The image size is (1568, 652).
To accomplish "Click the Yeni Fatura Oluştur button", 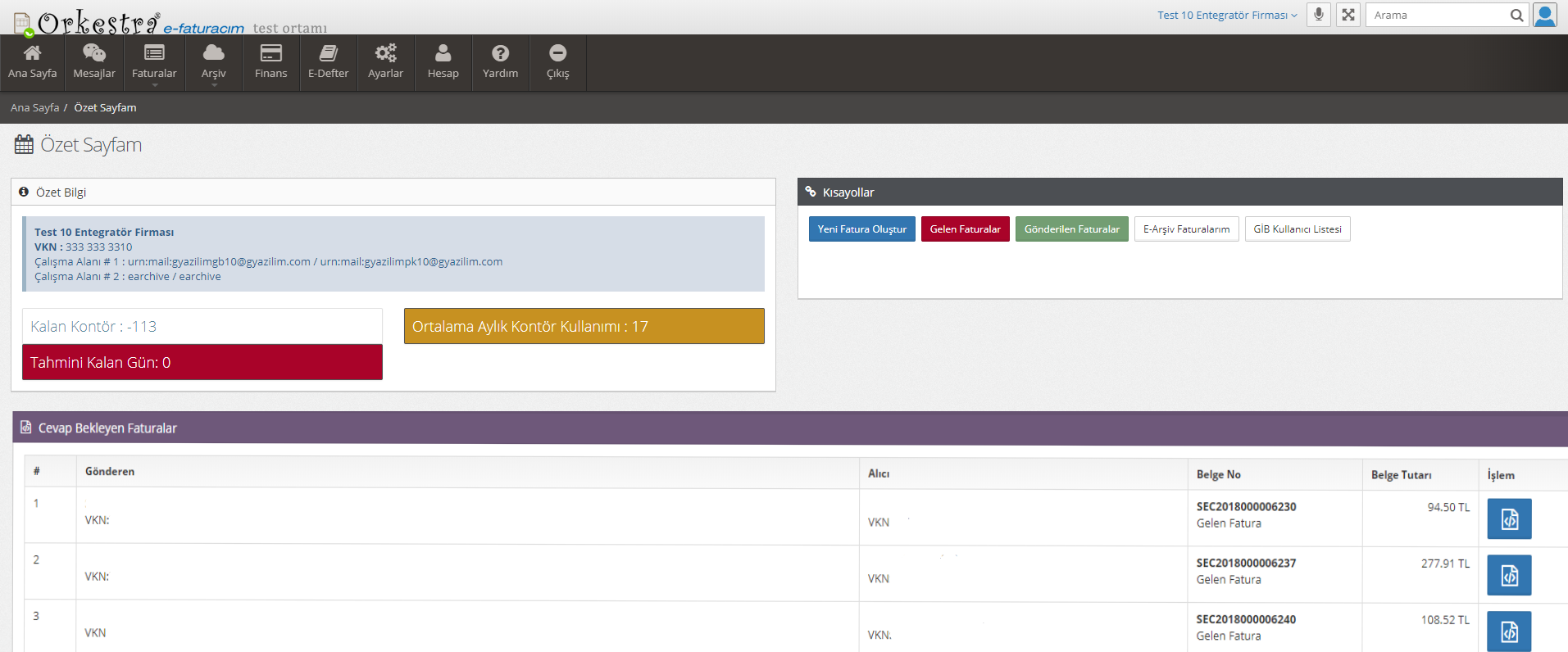I will click(x=861, y=229).
